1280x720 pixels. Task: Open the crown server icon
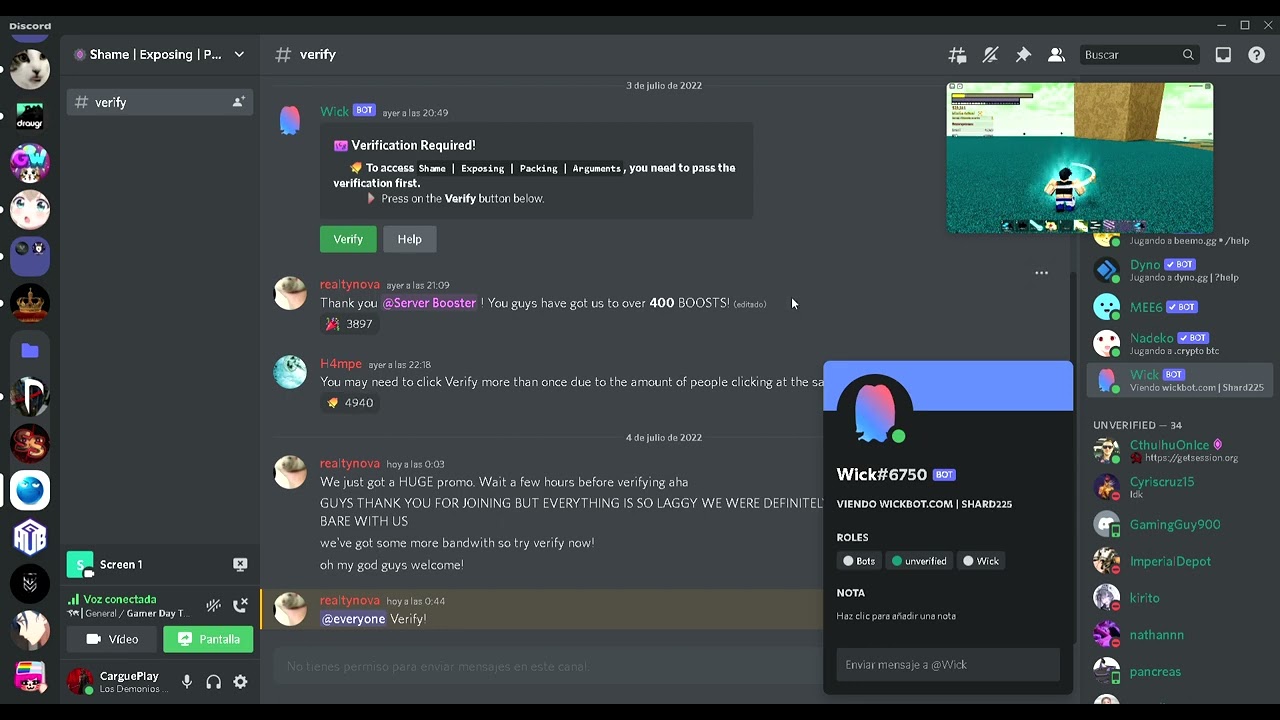30,303
